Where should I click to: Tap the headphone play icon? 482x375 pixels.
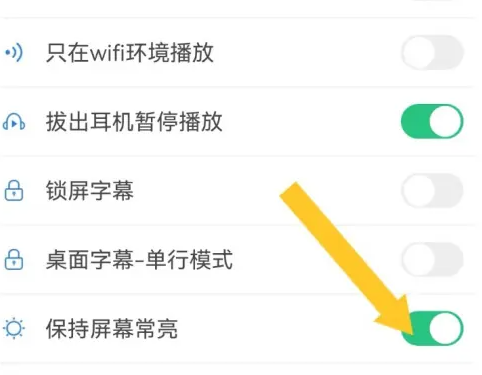14,122
